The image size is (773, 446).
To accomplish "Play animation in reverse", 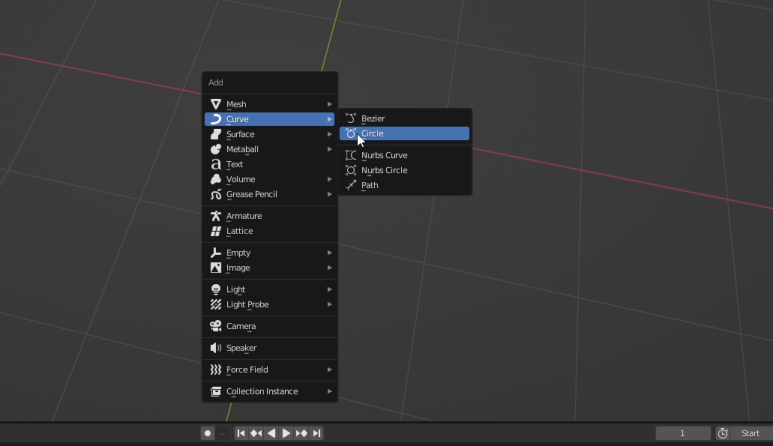I will [x=271, y=433].
